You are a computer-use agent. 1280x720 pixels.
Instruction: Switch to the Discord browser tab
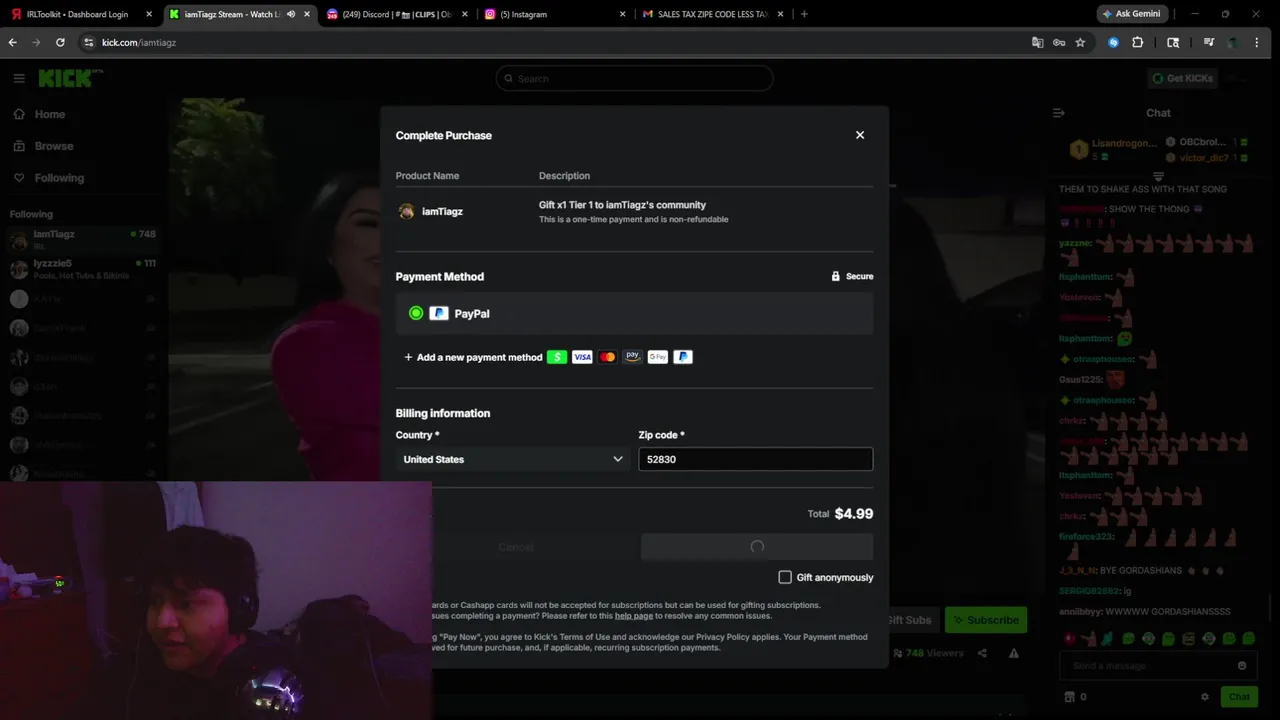(x=398, y=14)
